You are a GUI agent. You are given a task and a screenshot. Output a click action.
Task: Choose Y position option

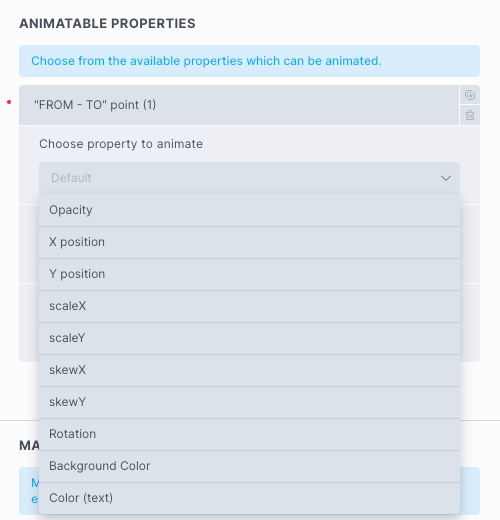249,274
